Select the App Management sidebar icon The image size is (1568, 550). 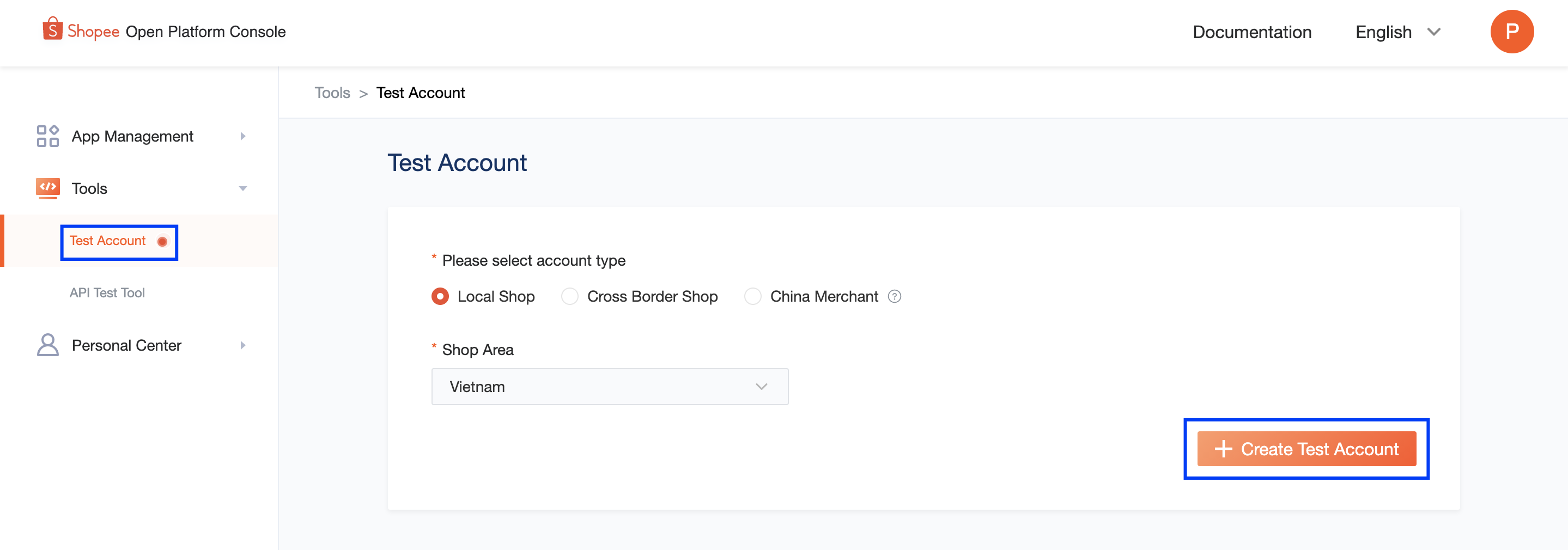coord(47,136)
